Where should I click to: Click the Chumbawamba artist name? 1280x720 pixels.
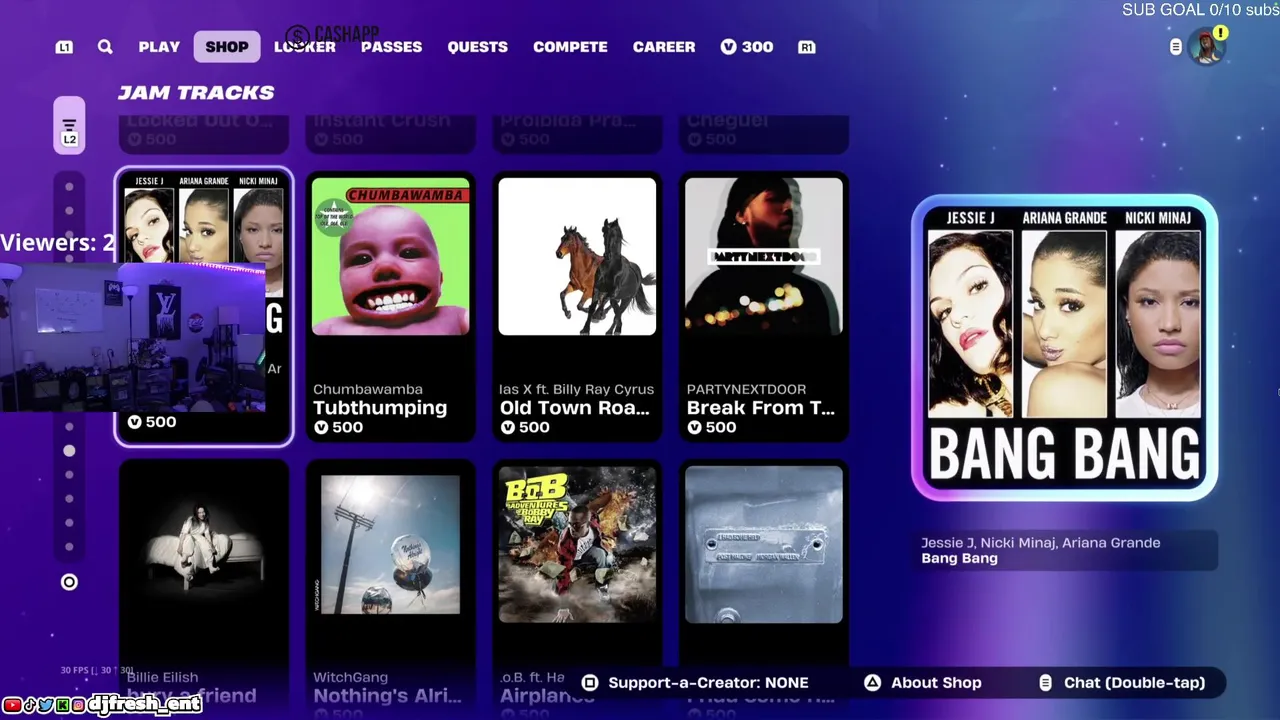pyautogui.click(x=368, y=389)
